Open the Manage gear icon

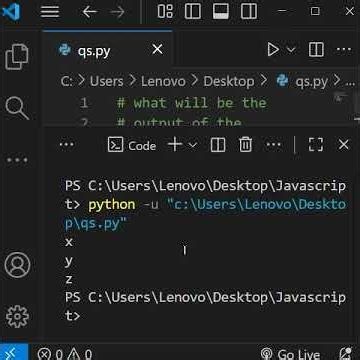17,316
